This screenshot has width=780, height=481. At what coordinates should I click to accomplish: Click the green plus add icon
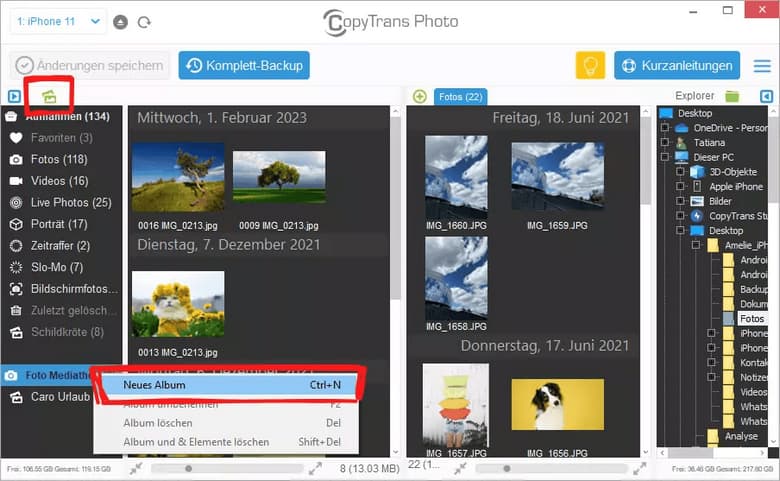pos(420,96)
